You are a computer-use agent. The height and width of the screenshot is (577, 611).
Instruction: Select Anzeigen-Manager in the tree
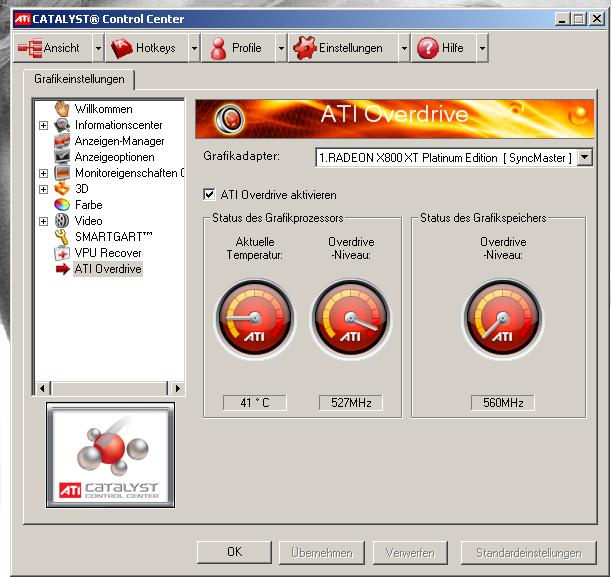(119, 141)
